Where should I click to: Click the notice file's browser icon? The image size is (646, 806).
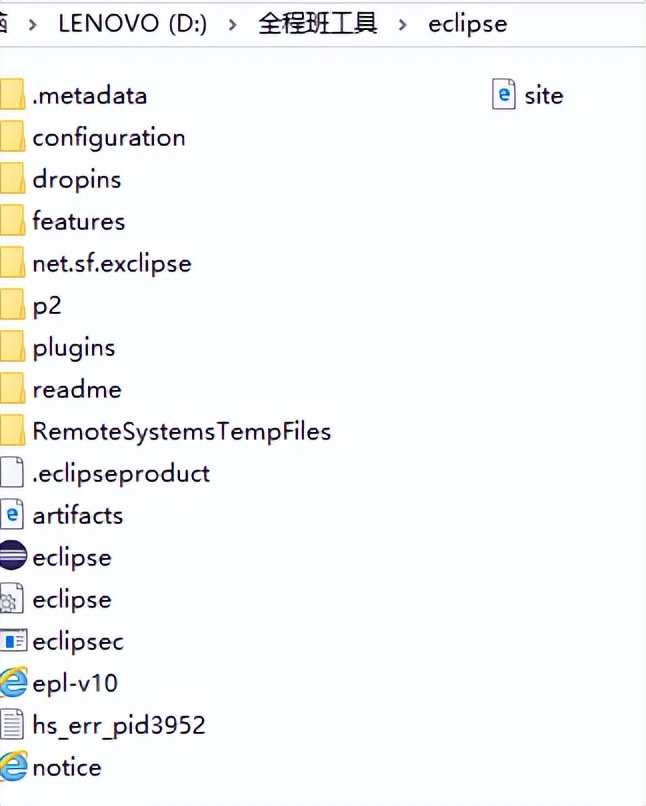pos(13,767)
